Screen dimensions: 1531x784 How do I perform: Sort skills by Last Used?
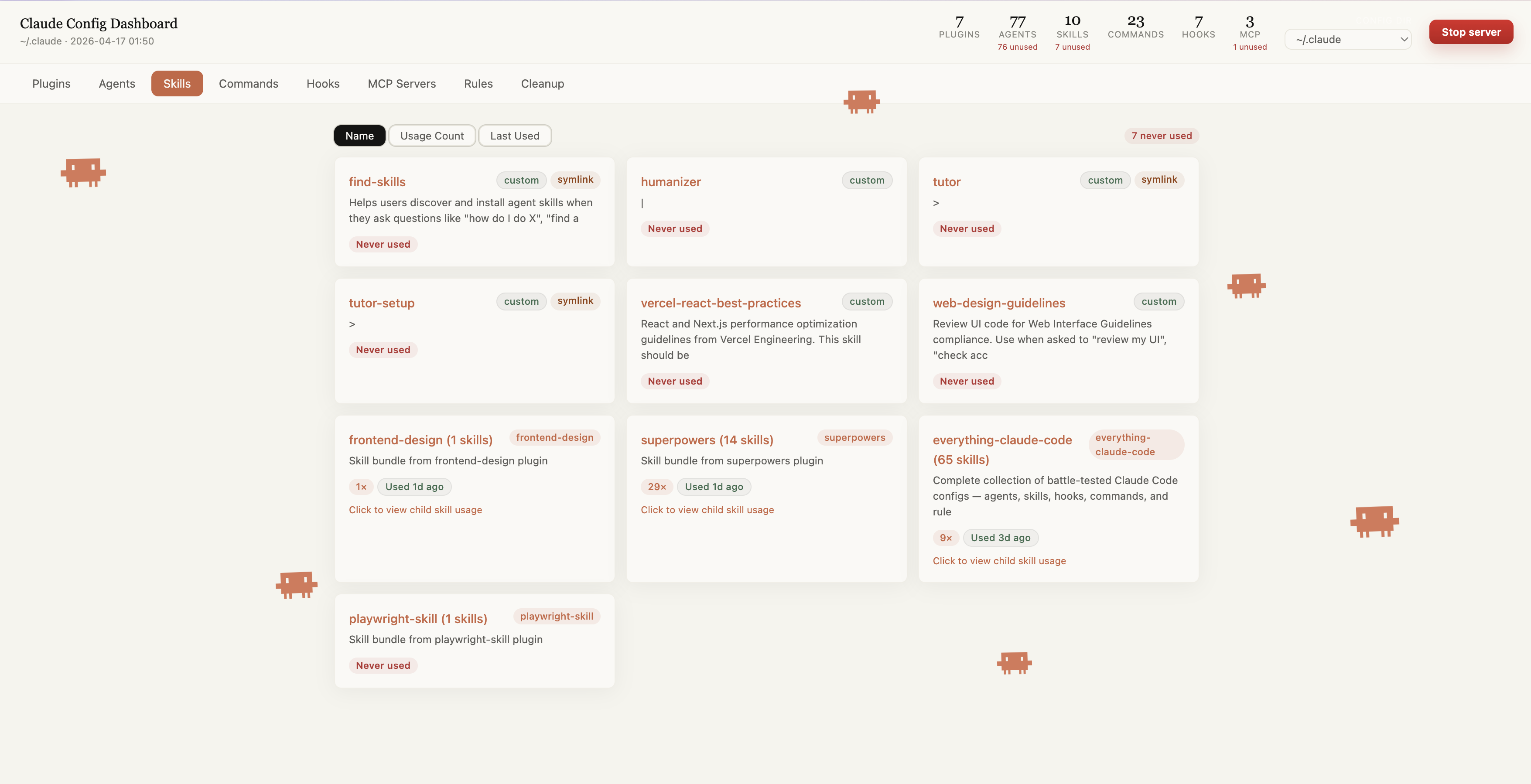(515, 136)
